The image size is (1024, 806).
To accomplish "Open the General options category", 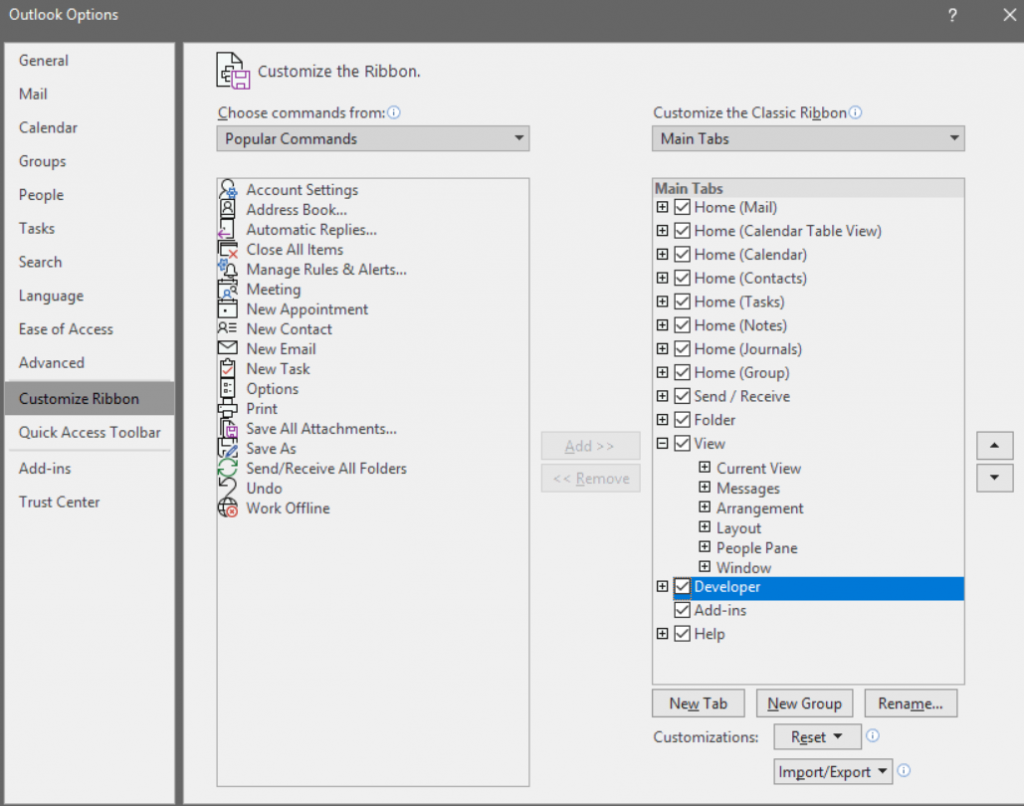I will (89, 60).
